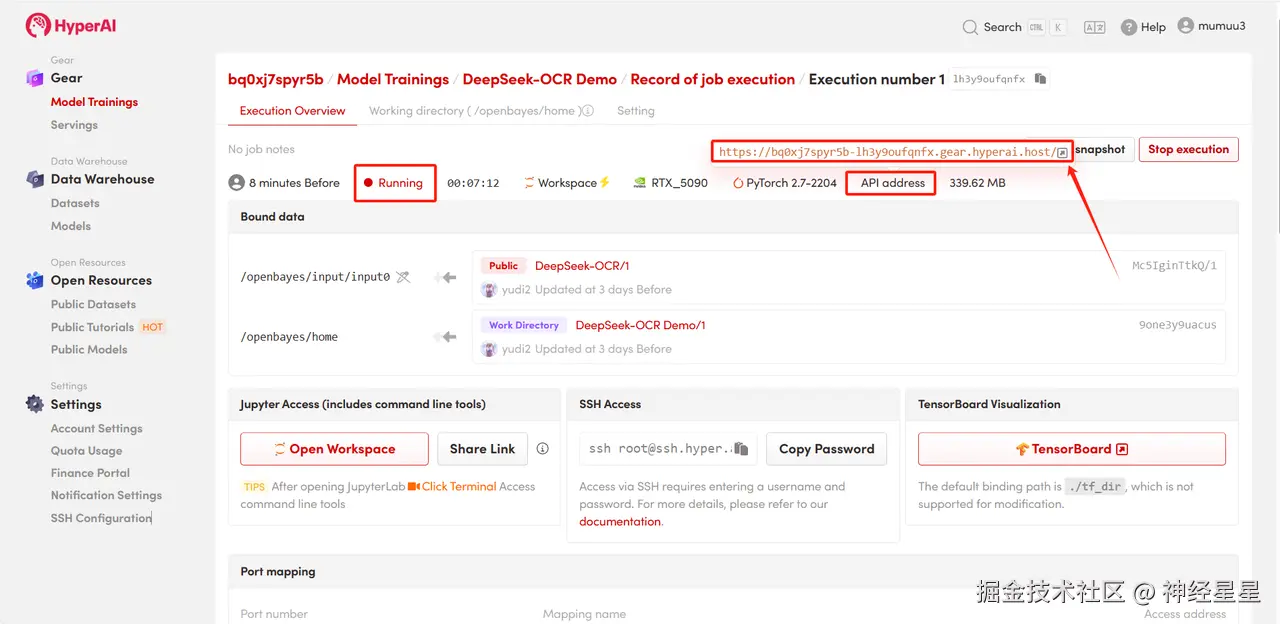Image resolution: width=1280 pixels, height=624 pixels.
Task: Open the Model Trainings breadcrumb link
Action: pos(393,79)
